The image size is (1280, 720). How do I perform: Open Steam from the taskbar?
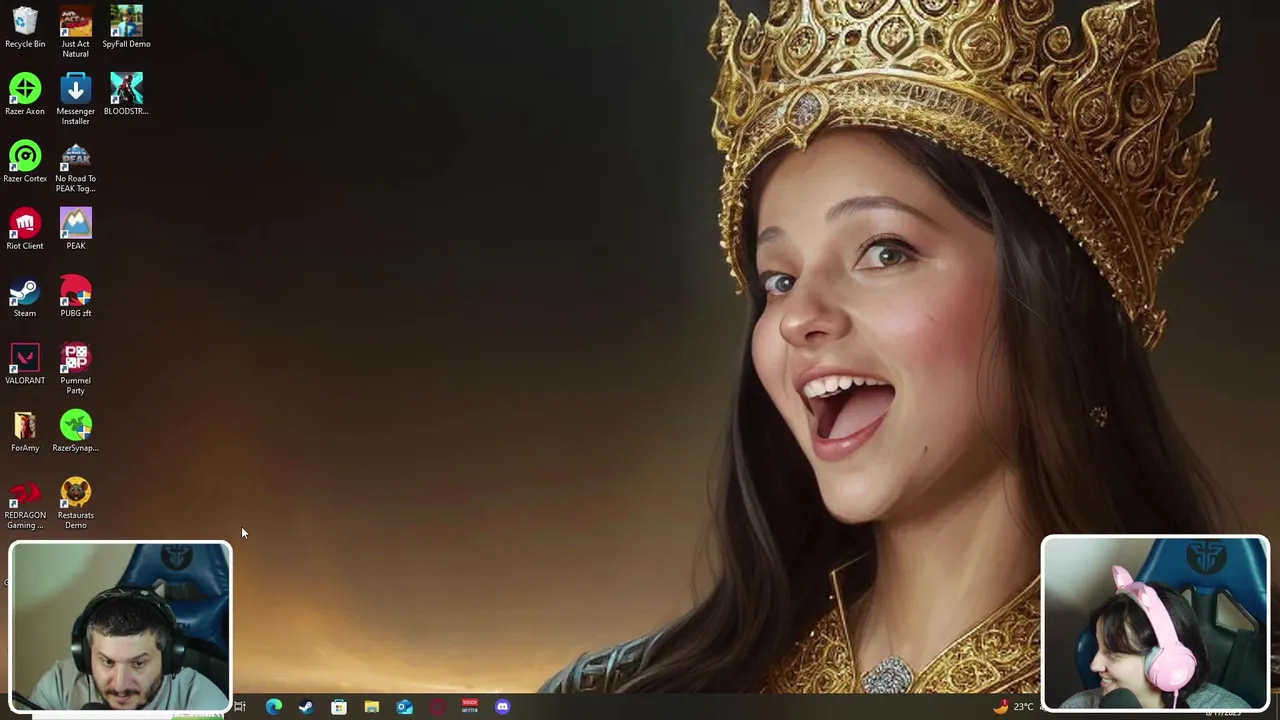point(306,707)
